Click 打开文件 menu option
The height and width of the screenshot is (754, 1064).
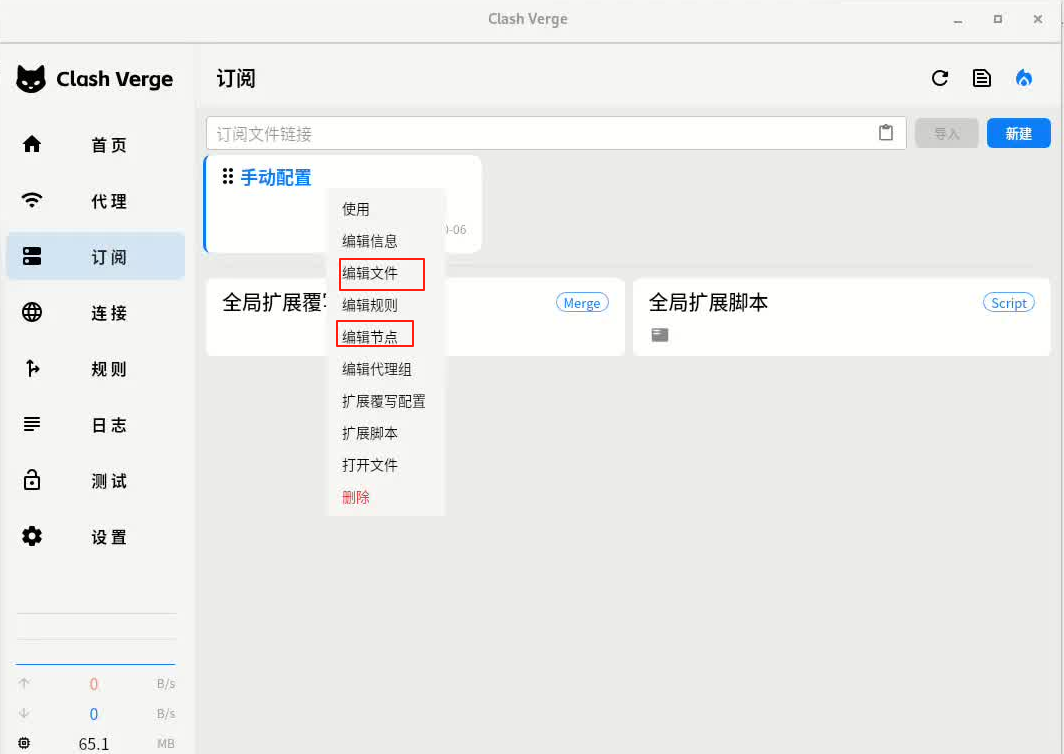tap(370, 465)
